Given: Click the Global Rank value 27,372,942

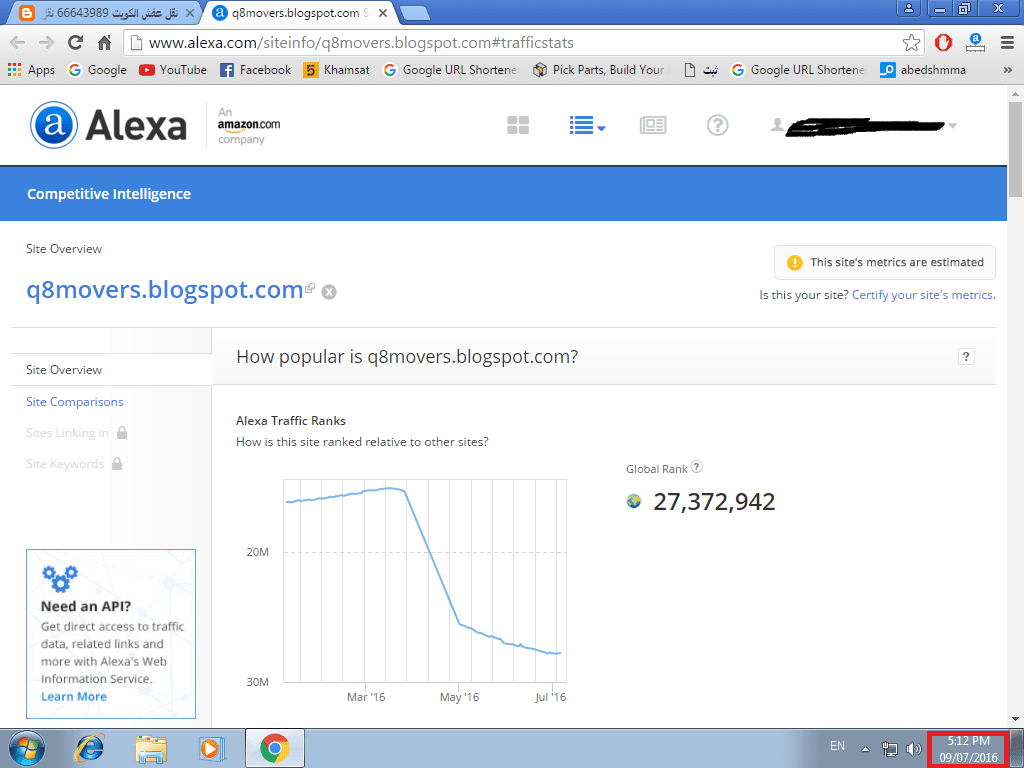Looking at the screenshot, I should (x=714, y=502).
